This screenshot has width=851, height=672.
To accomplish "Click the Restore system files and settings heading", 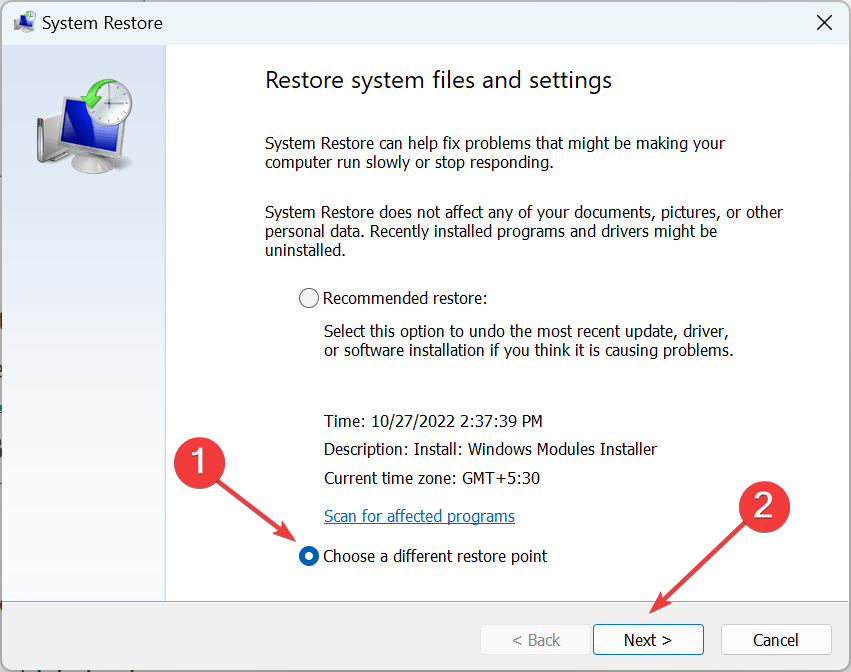I will coord(439,80).
